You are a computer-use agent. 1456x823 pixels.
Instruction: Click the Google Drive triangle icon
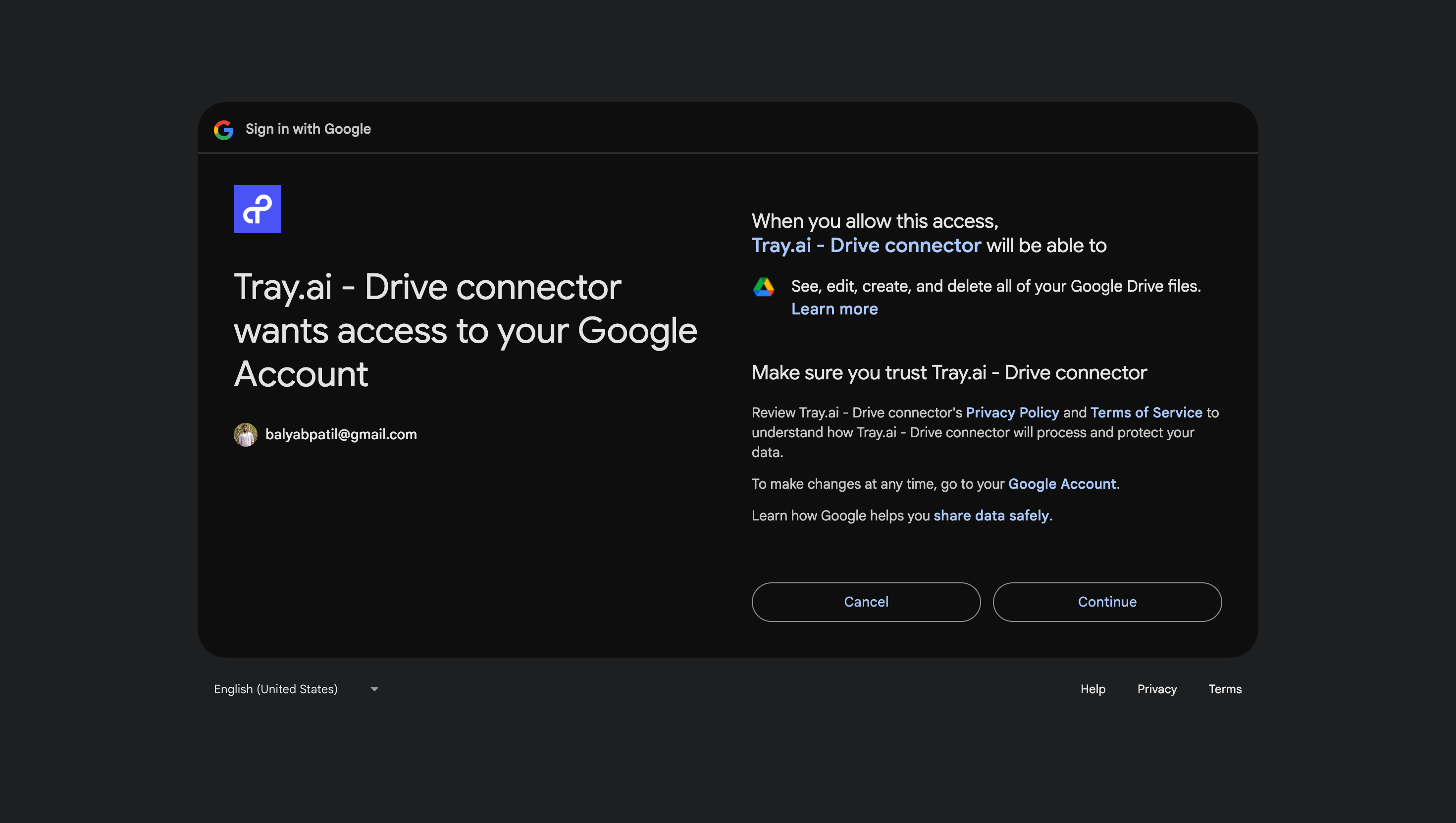(763, 287)
